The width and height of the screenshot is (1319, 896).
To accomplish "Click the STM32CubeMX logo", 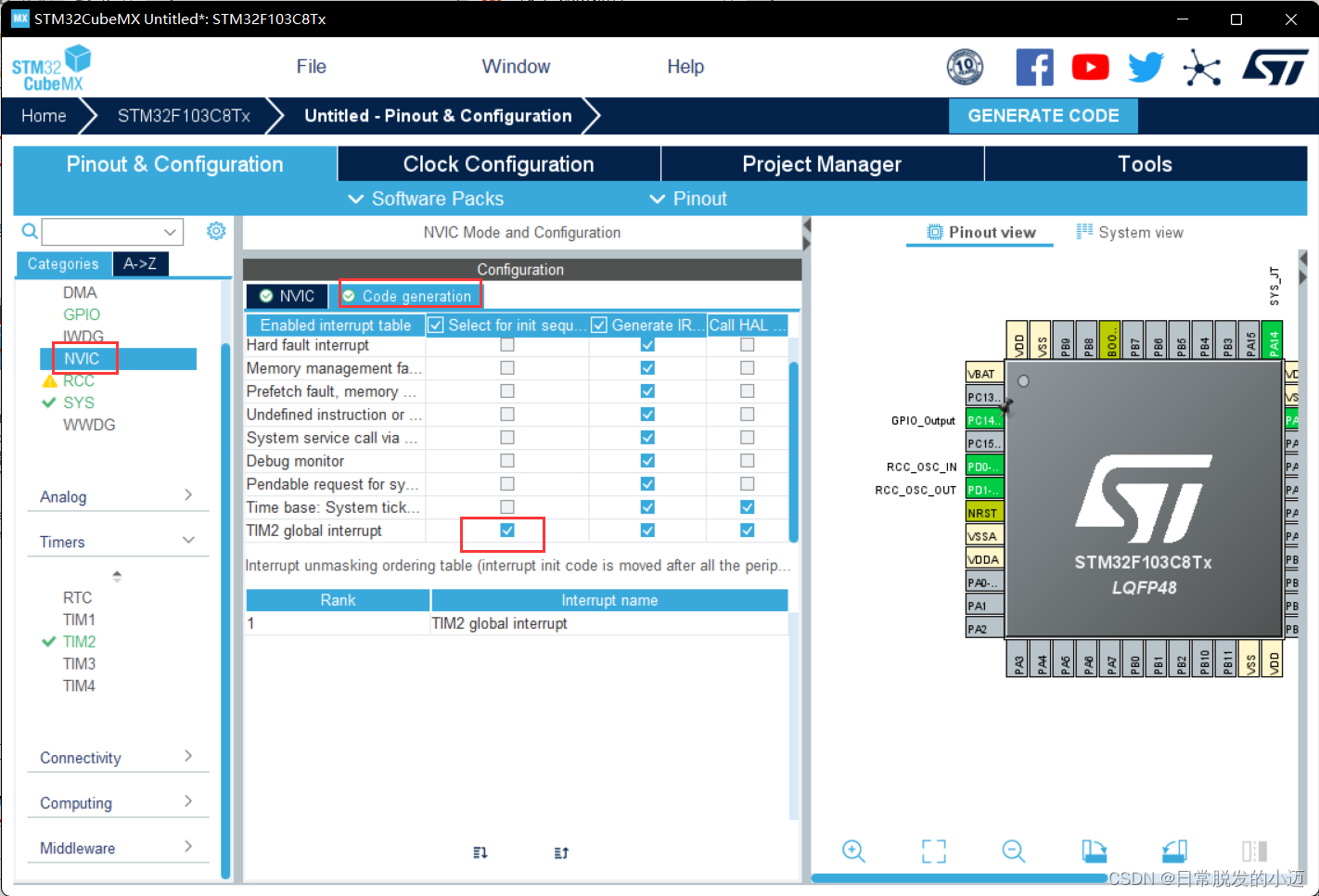I will (51, 68).
